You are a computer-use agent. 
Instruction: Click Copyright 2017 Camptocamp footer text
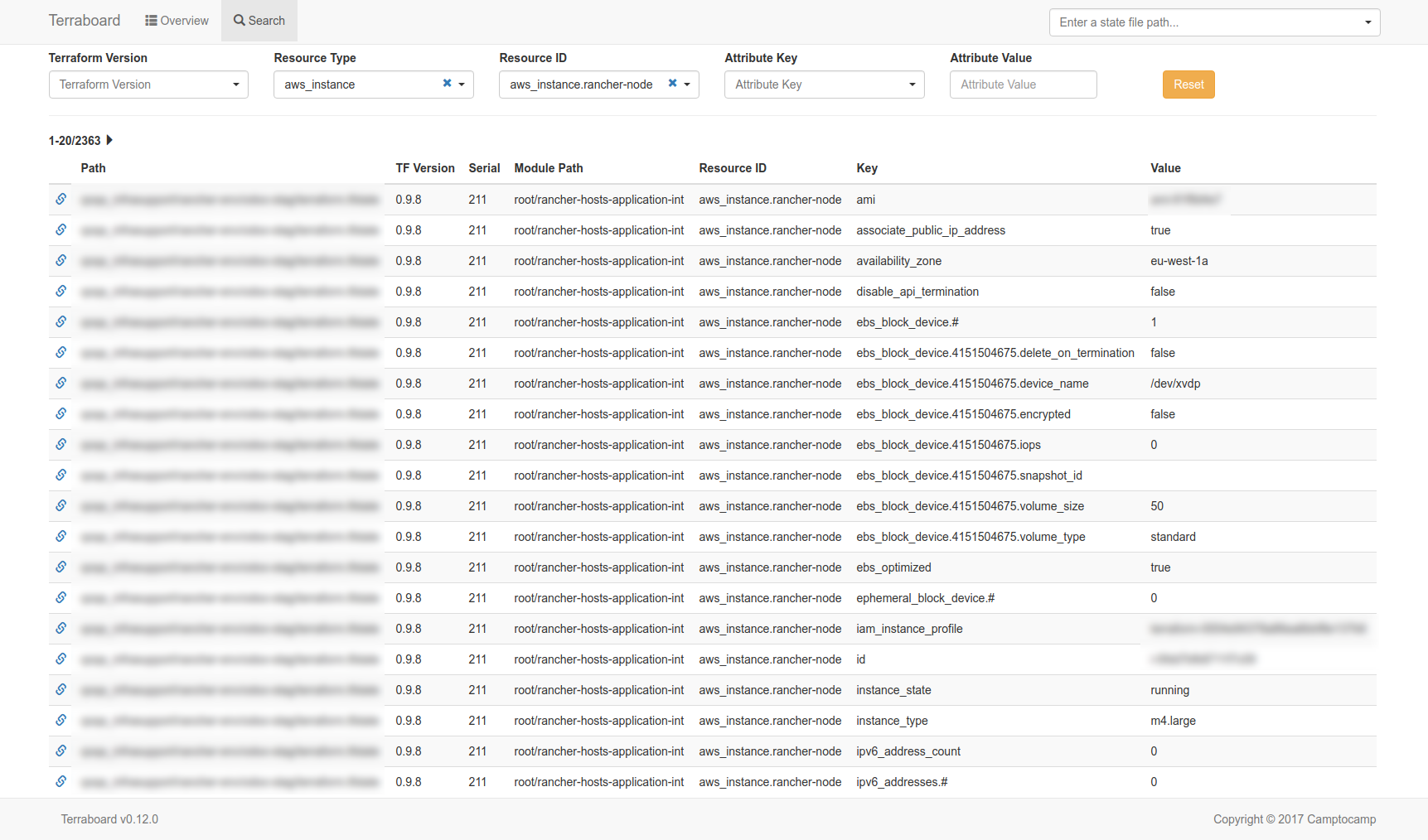(x=1295, y=819)
